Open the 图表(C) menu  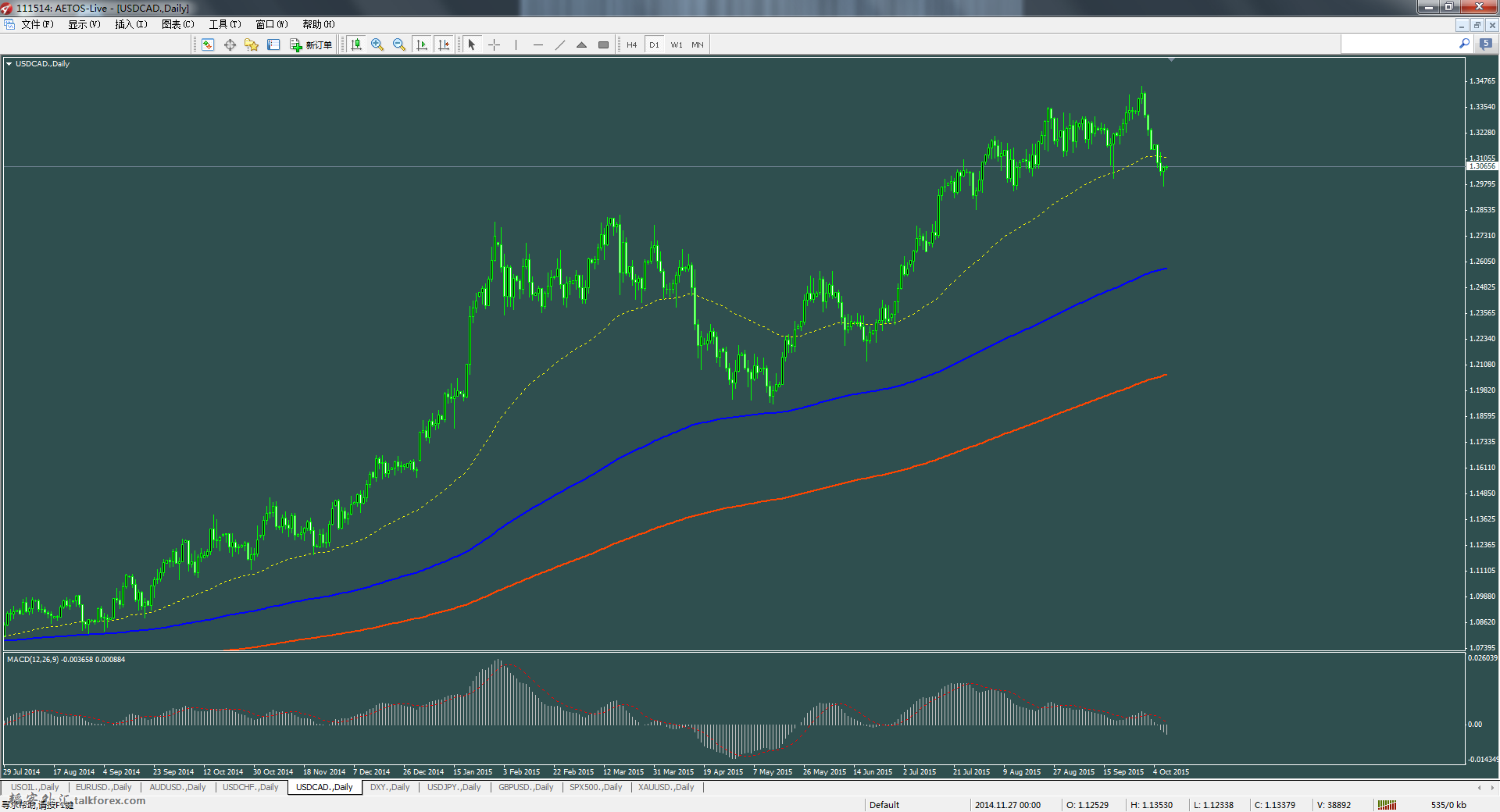pyautogui.click(x=178, y=24)
